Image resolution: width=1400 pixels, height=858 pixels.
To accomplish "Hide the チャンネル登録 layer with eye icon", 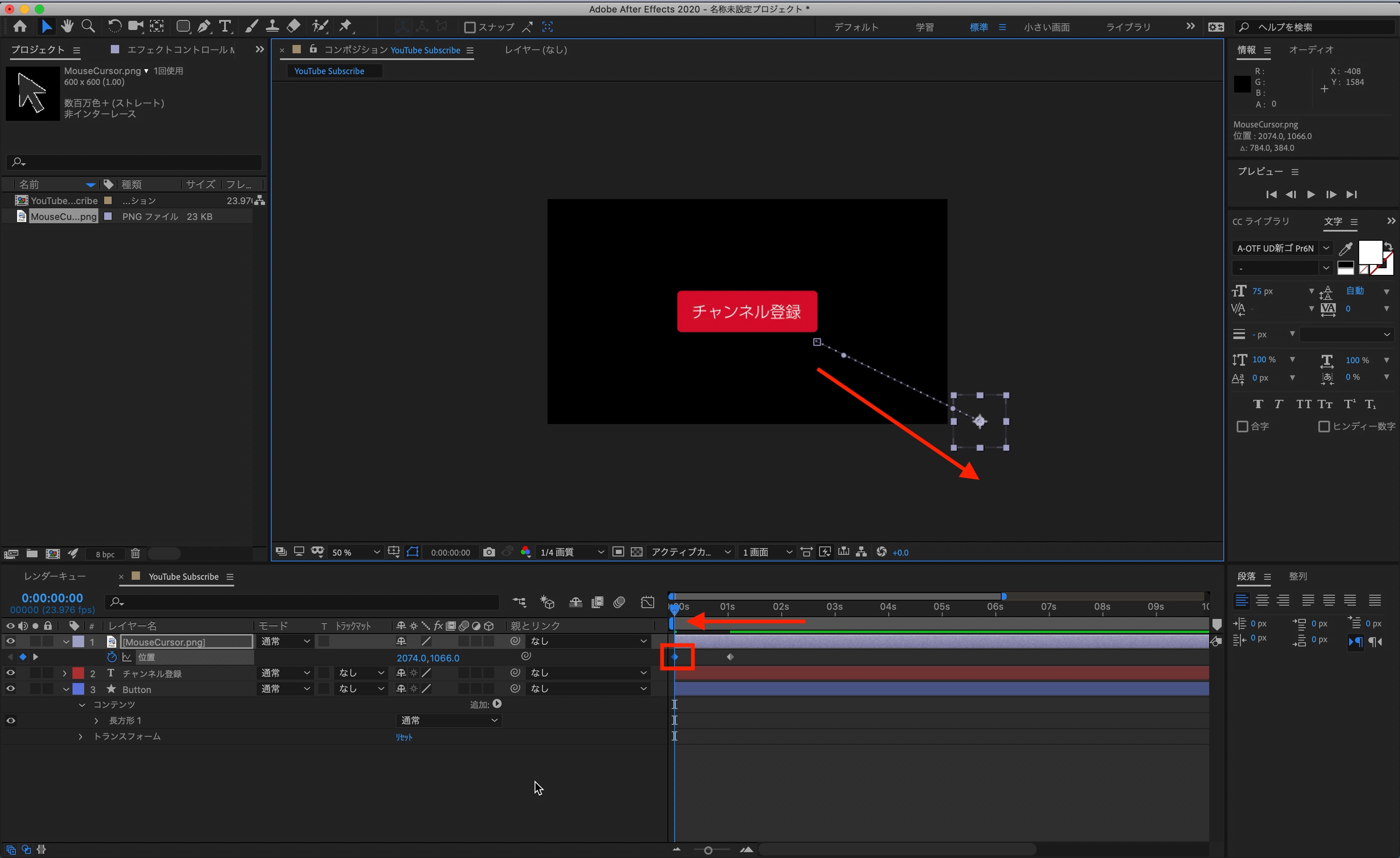I will 10,673.
